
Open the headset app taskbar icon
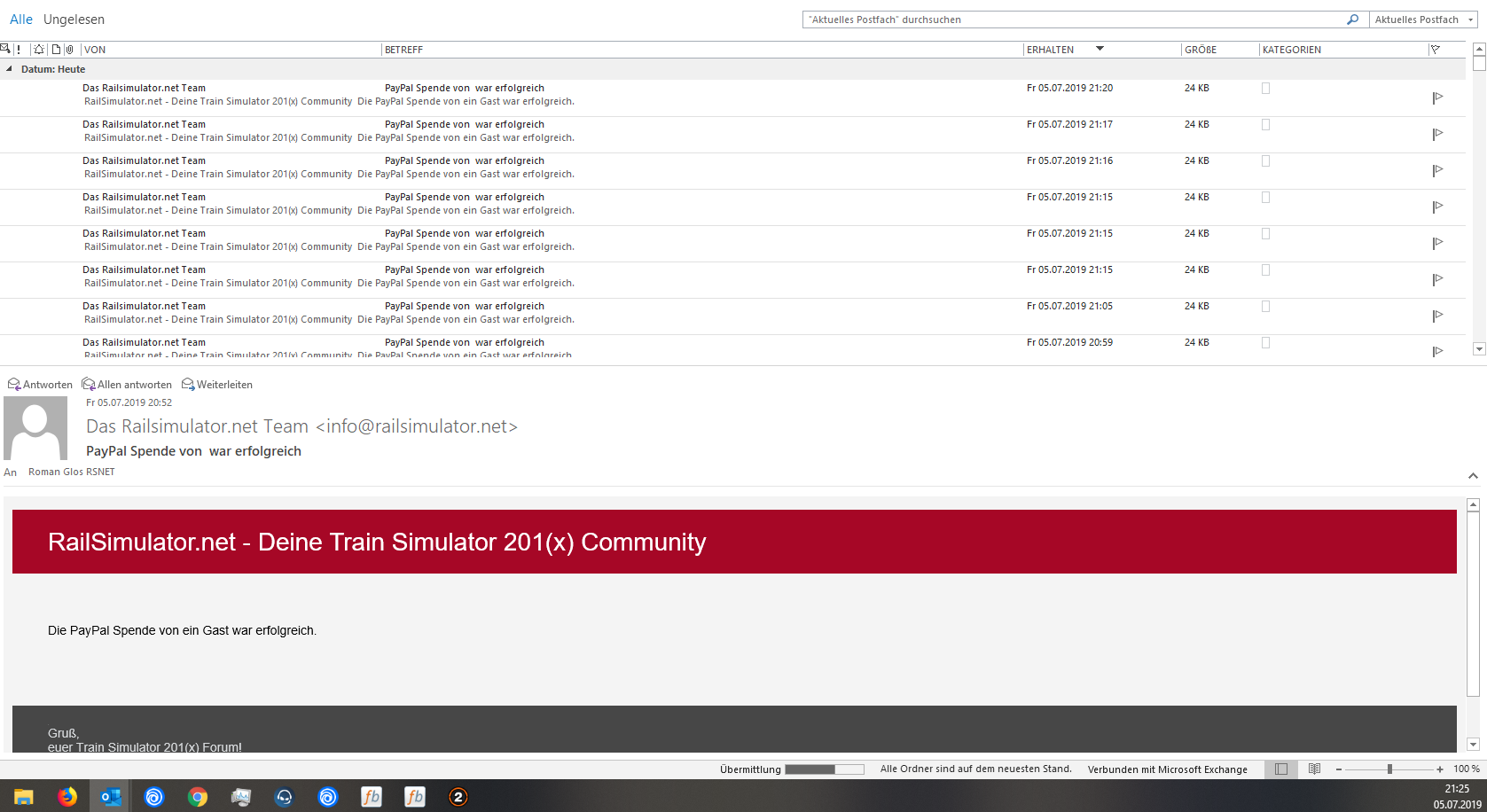point(285,797)
